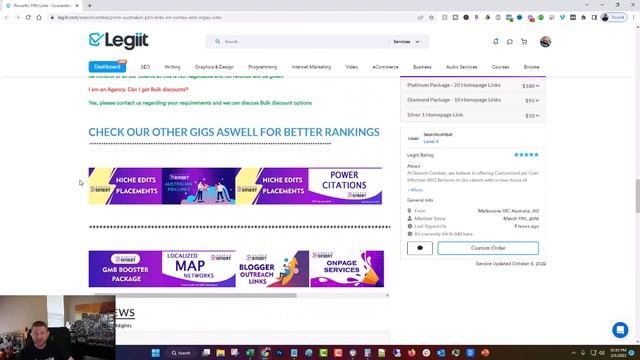The image size is (640, 360).
Task: Open the GMB Booster Package banner
Action: point(125,269)
